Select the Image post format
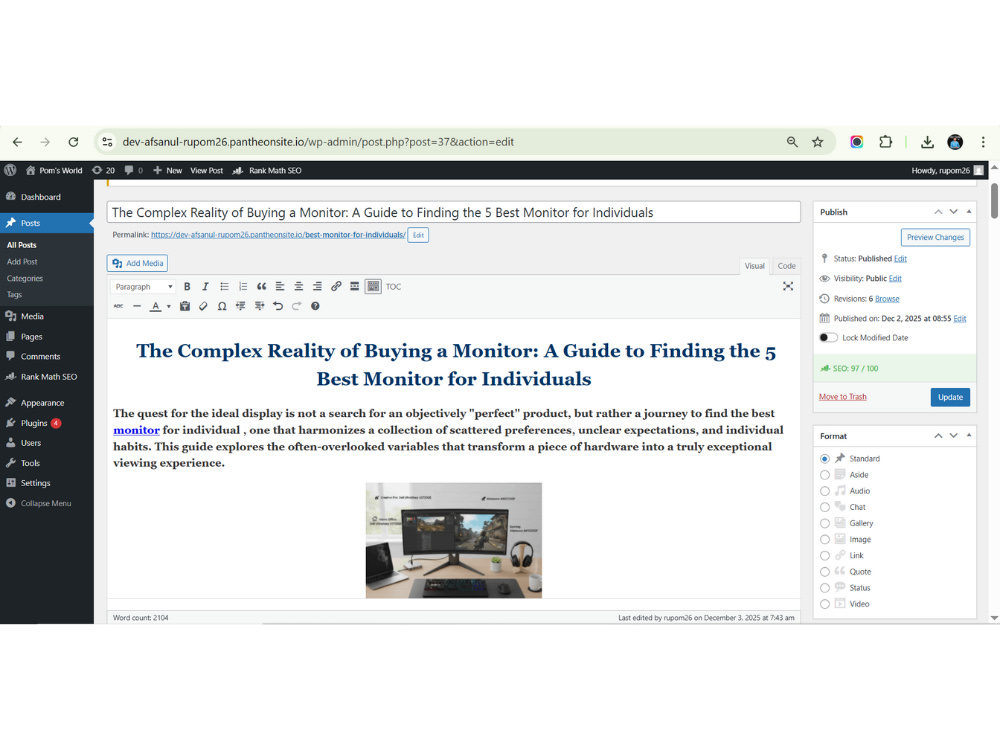 [x=825, y=540]
